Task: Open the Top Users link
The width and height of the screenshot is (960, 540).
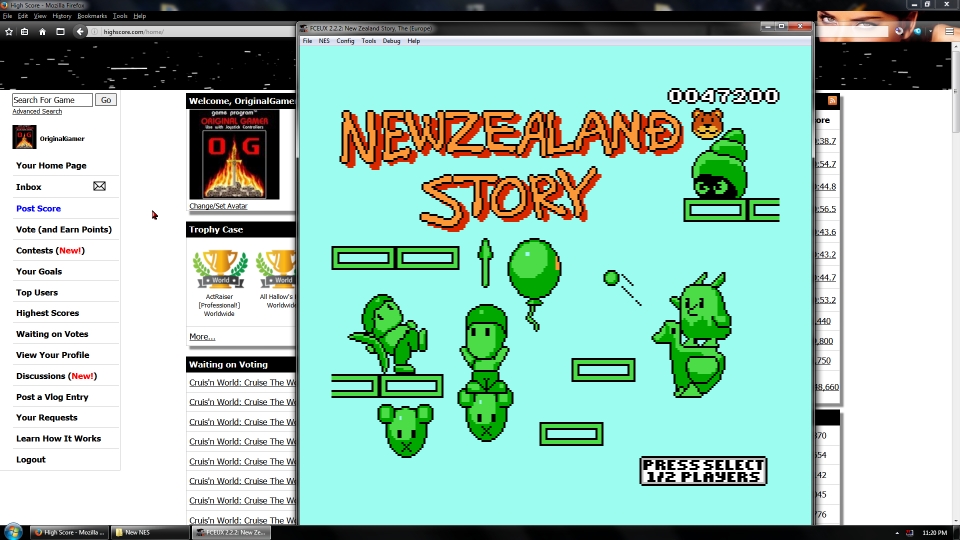Action: pyautogui.click(x=37, y=293)
